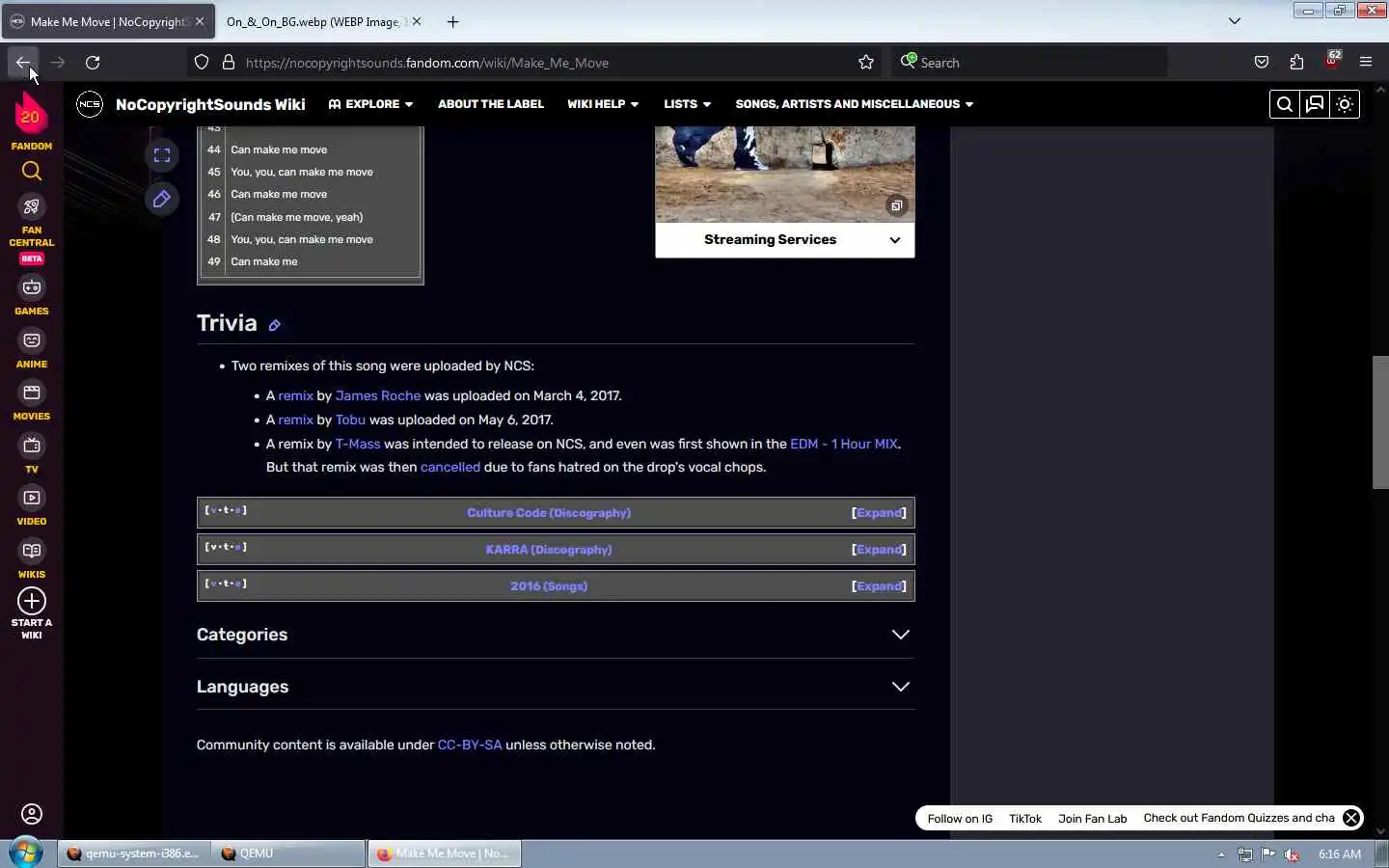Open the wiki search magnifier icon
The width and height of the screenshot is (1389, 868).
tap(1284, 104)
